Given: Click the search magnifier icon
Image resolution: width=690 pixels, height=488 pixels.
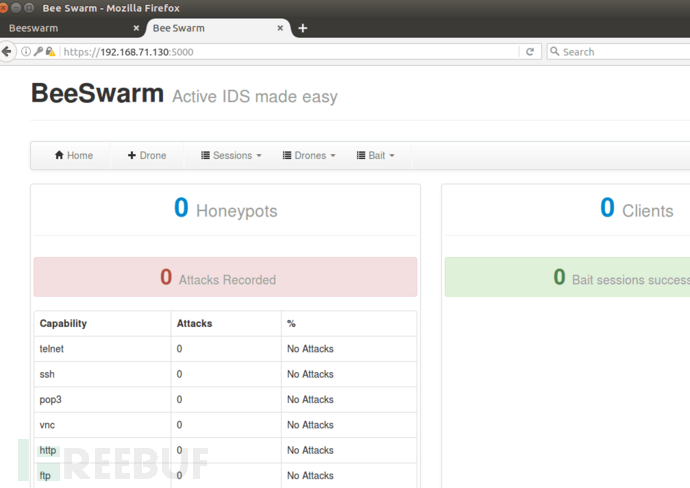Looking at the screenshot, I should [555, 51].
